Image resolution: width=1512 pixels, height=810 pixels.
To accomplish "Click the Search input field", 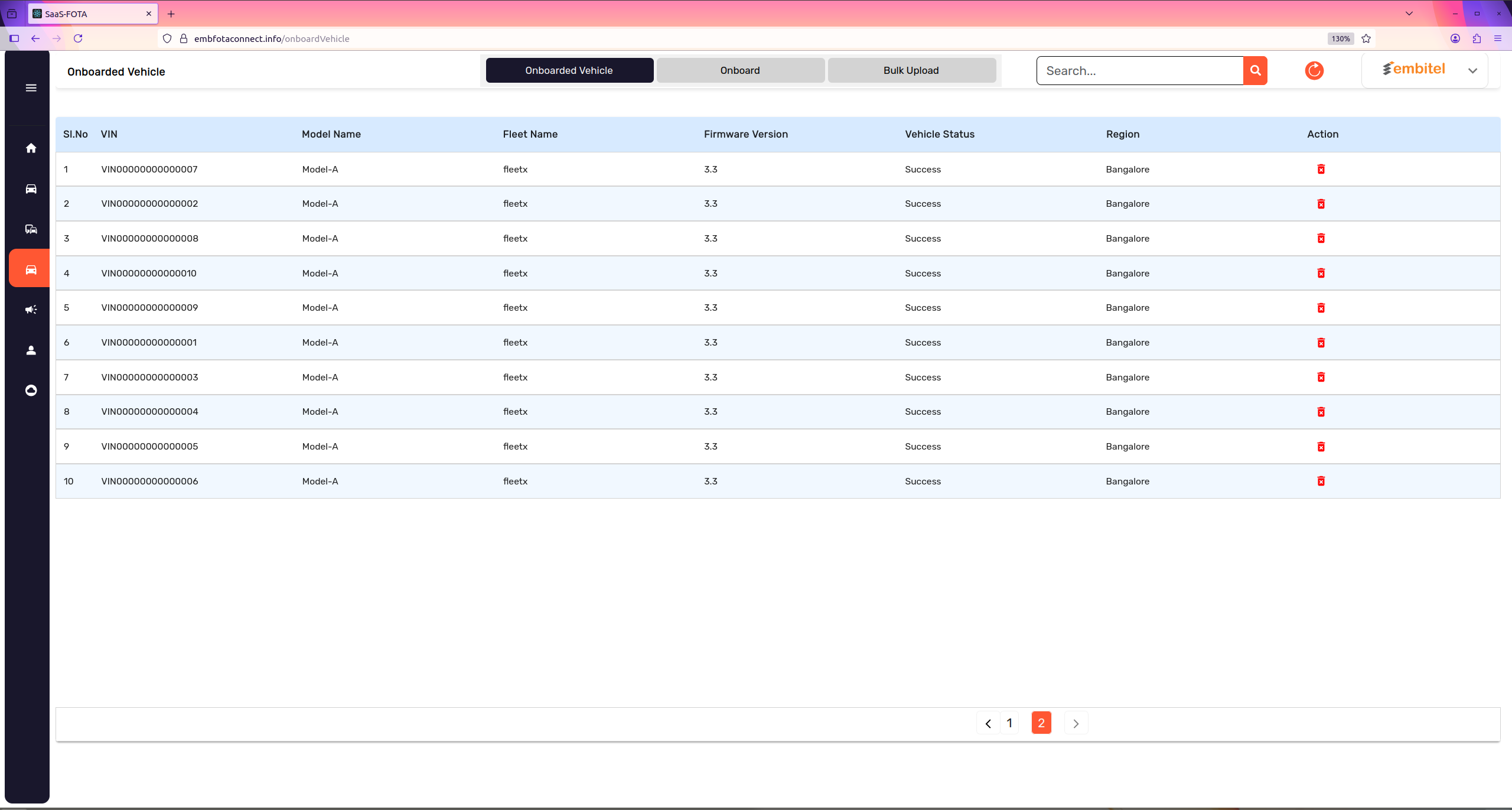I will click(1140, 71).
